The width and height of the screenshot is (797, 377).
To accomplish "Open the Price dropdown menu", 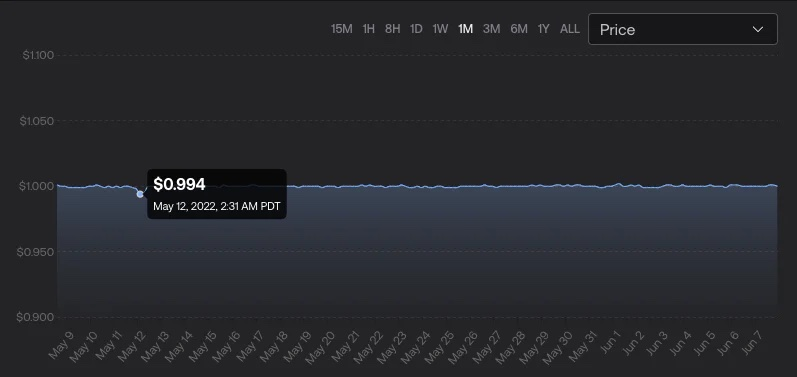I will [x=683, y=29].
